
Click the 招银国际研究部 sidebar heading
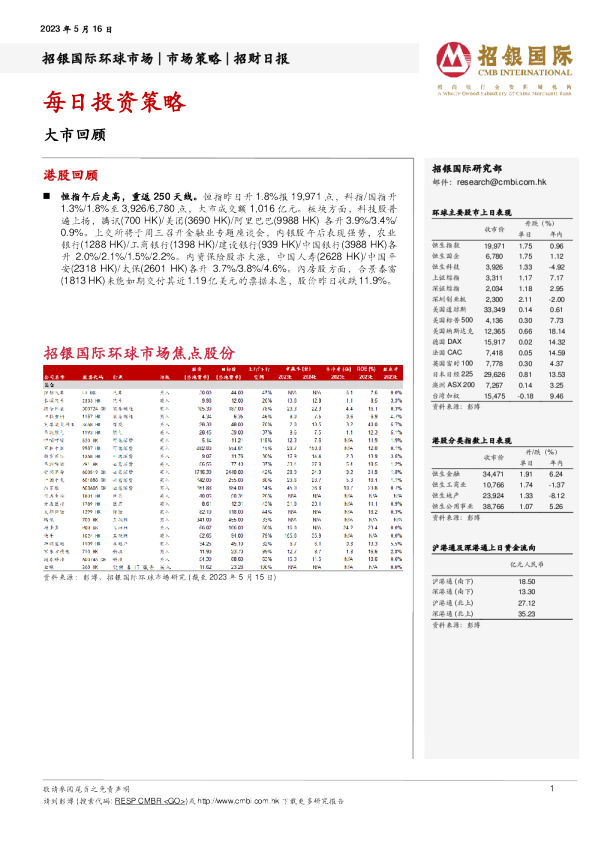coord(467,169)
